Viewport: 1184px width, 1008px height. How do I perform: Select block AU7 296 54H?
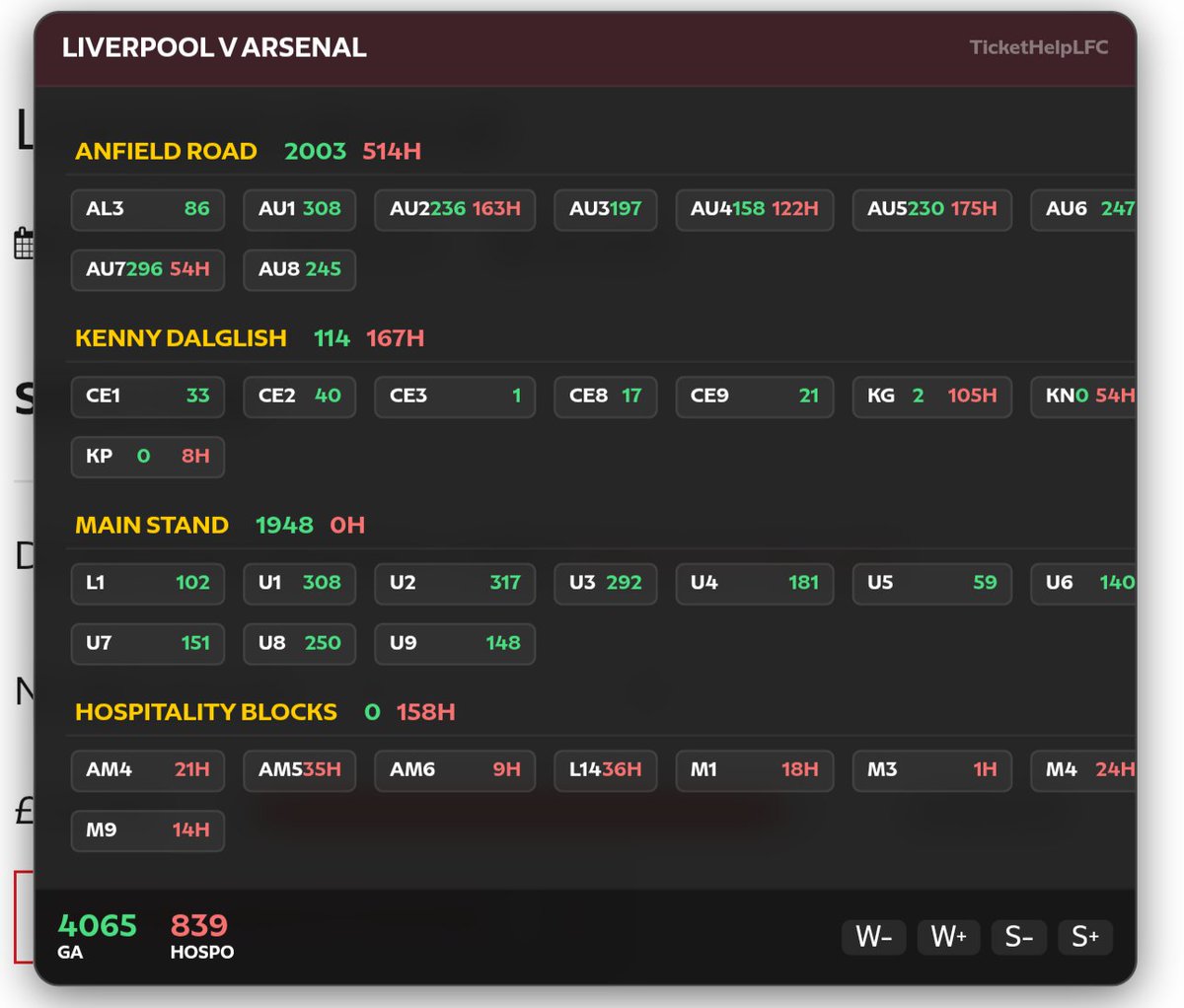pos(148,269)
